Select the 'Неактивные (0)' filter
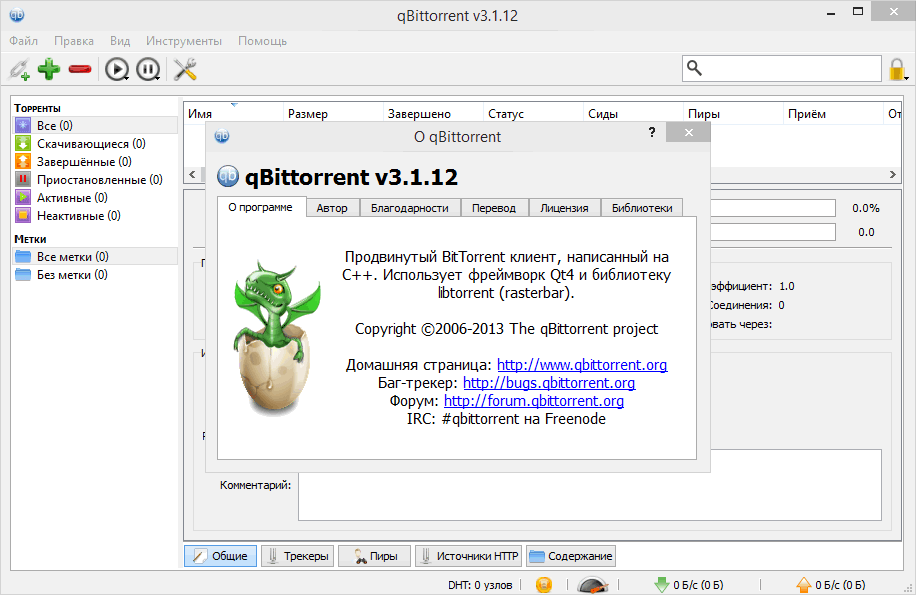This screenshot has width=916, height=595. point(95,216)
